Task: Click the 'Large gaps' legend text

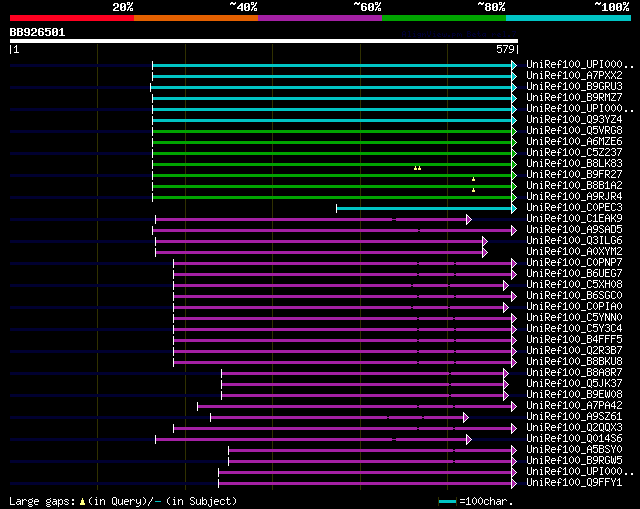Action: click(42, 502)
